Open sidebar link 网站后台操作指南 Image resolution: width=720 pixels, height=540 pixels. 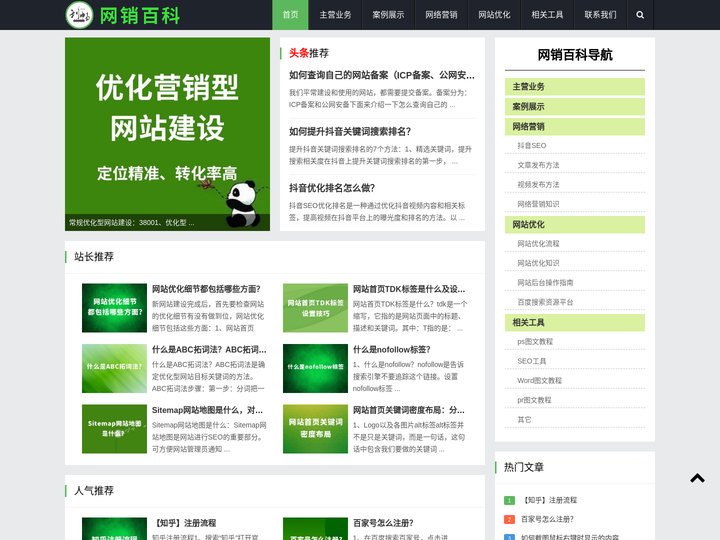[545, 282]
